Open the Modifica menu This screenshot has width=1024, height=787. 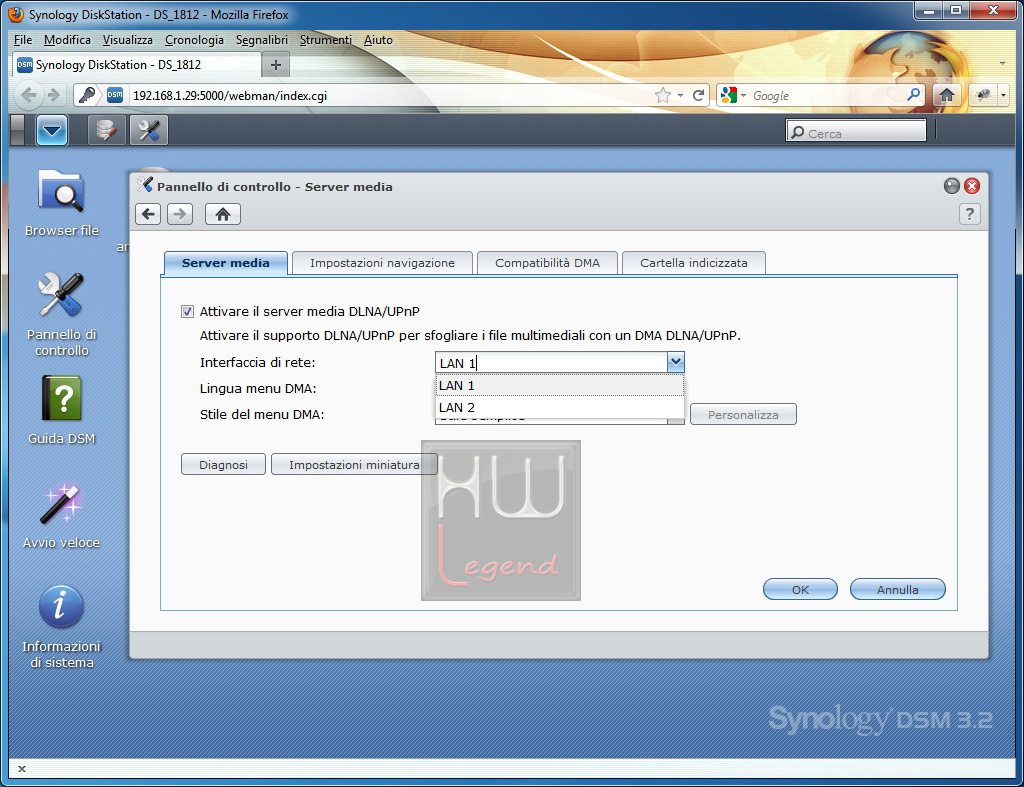click(67, 40)
